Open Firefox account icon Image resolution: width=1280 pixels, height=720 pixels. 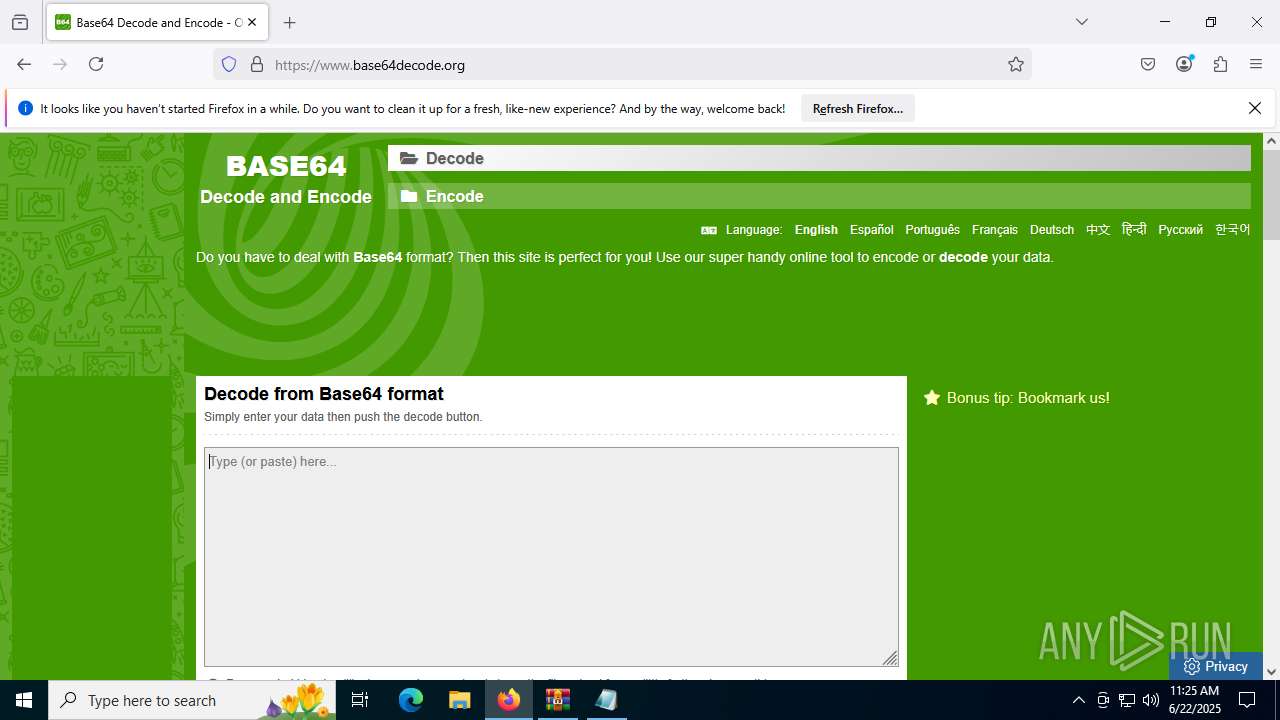(x=1184, y=64)
